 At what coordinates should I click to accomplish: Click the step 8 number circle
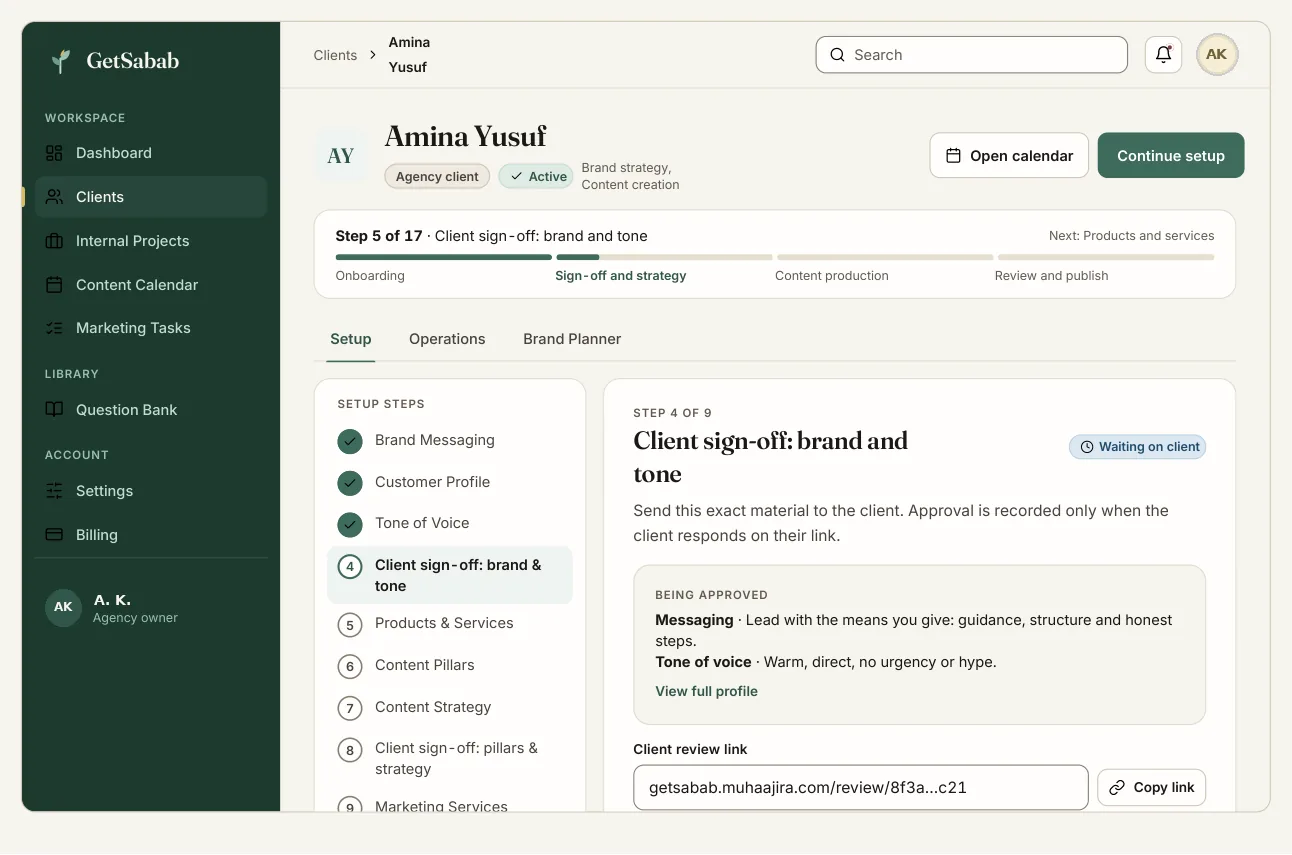pyautogui.click(x=349, y=750)
